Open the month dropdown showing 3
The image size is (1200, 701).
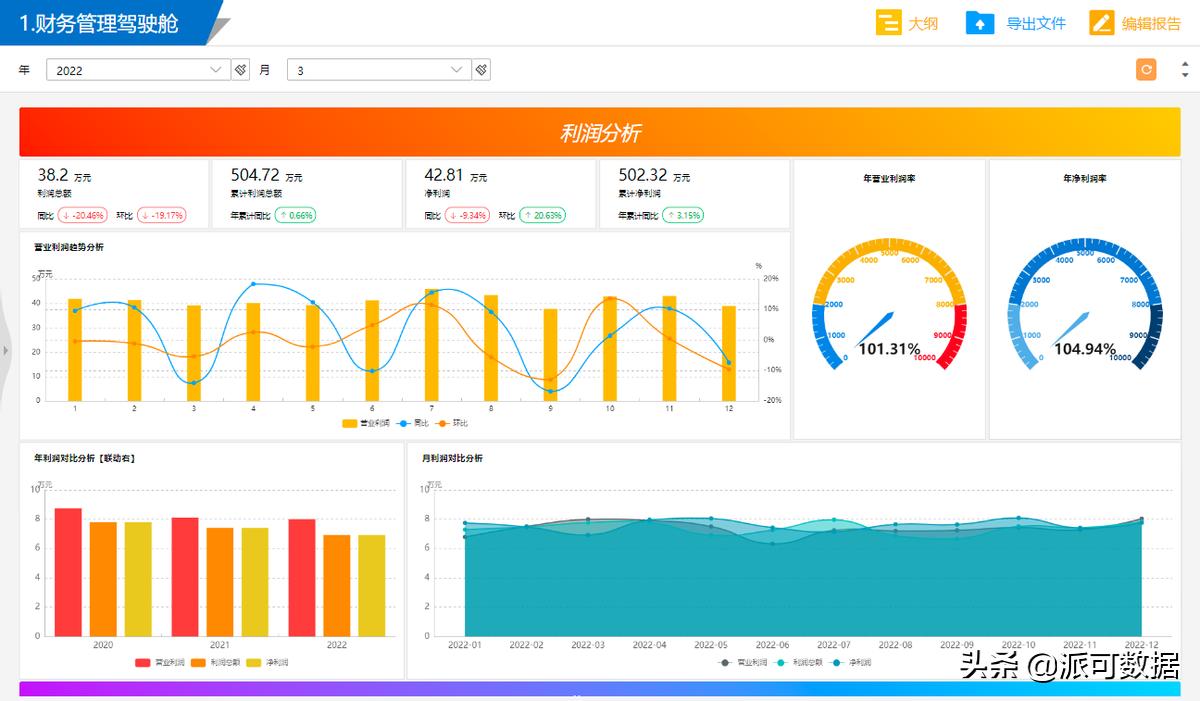[x=378, y=70]
